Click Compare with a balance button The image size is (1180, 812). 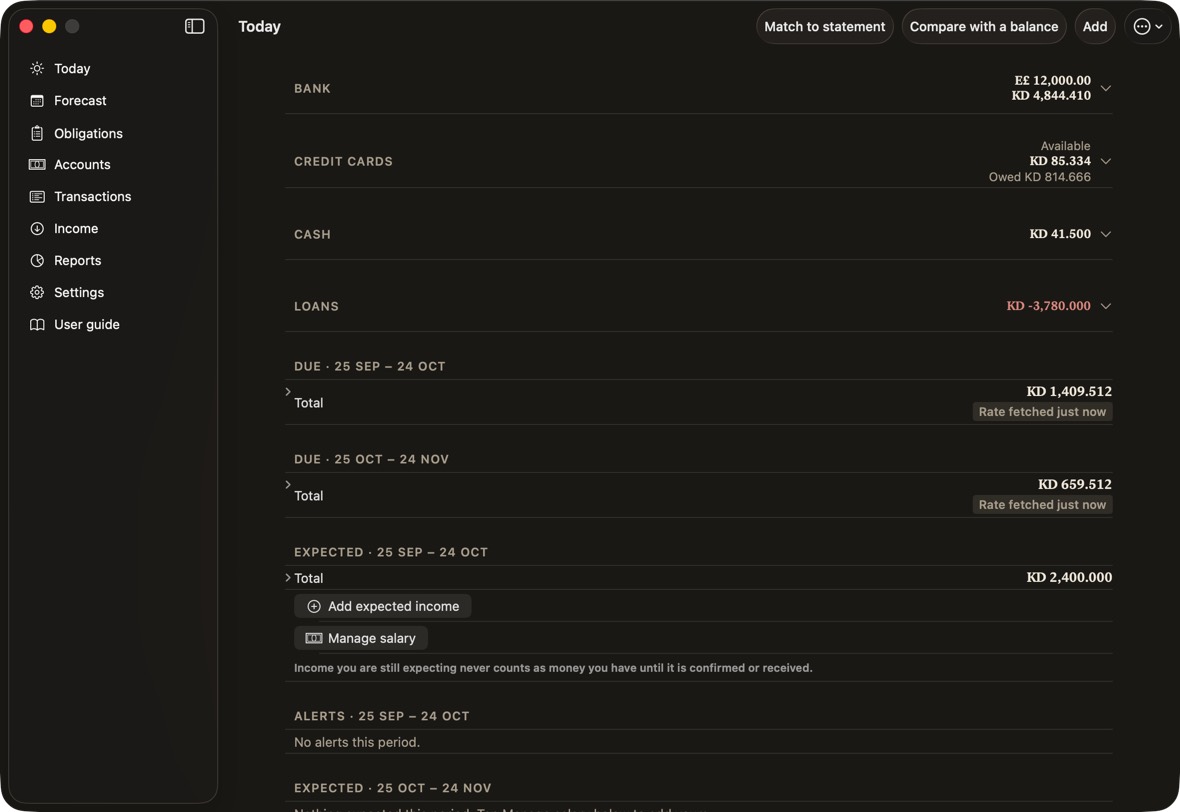(x=984, y=26)
